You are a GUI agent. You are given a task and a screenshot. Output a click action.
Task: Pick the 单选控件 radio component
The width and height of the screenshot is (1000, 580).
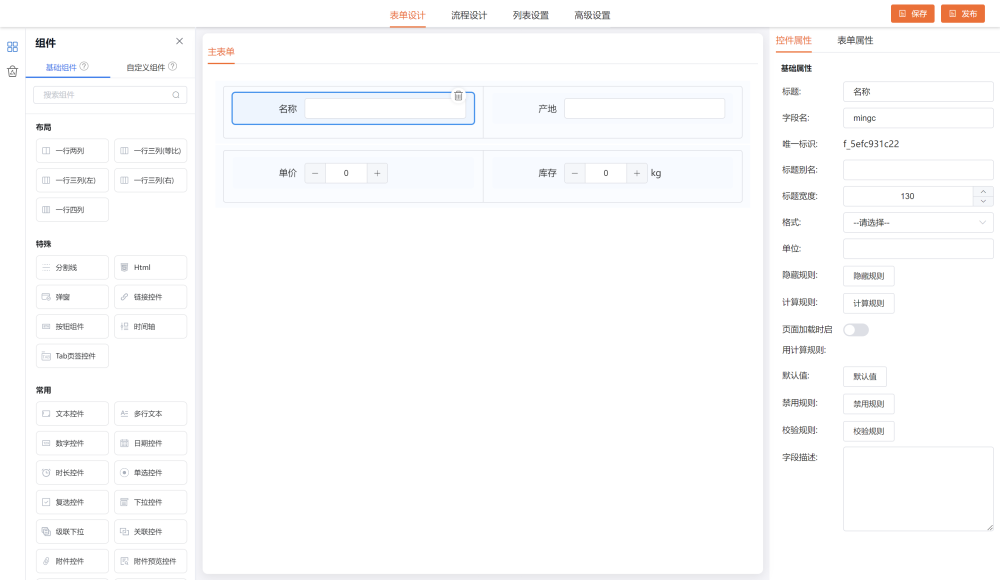(x=150, y=472)
